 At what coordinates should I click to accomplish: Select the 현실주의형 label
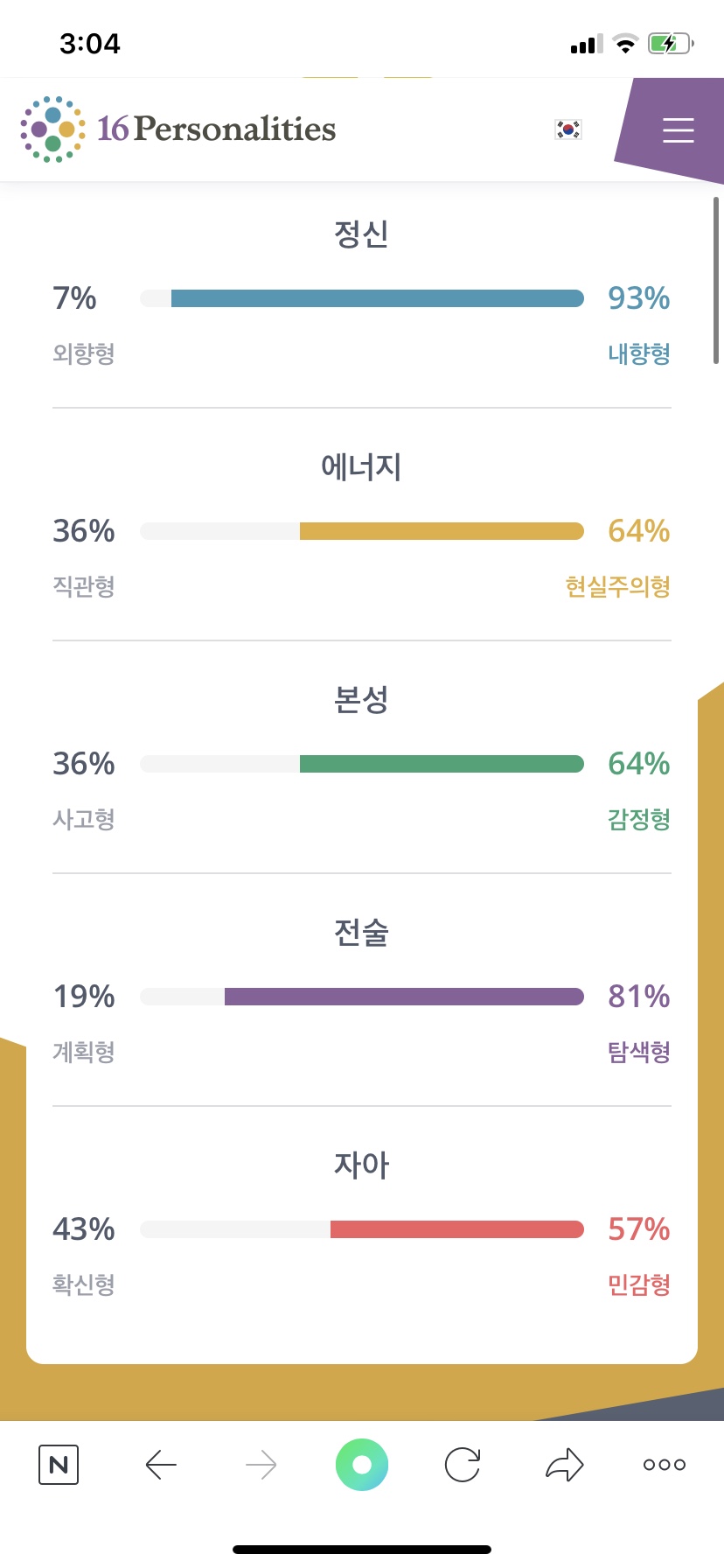[x=617, y=586]
